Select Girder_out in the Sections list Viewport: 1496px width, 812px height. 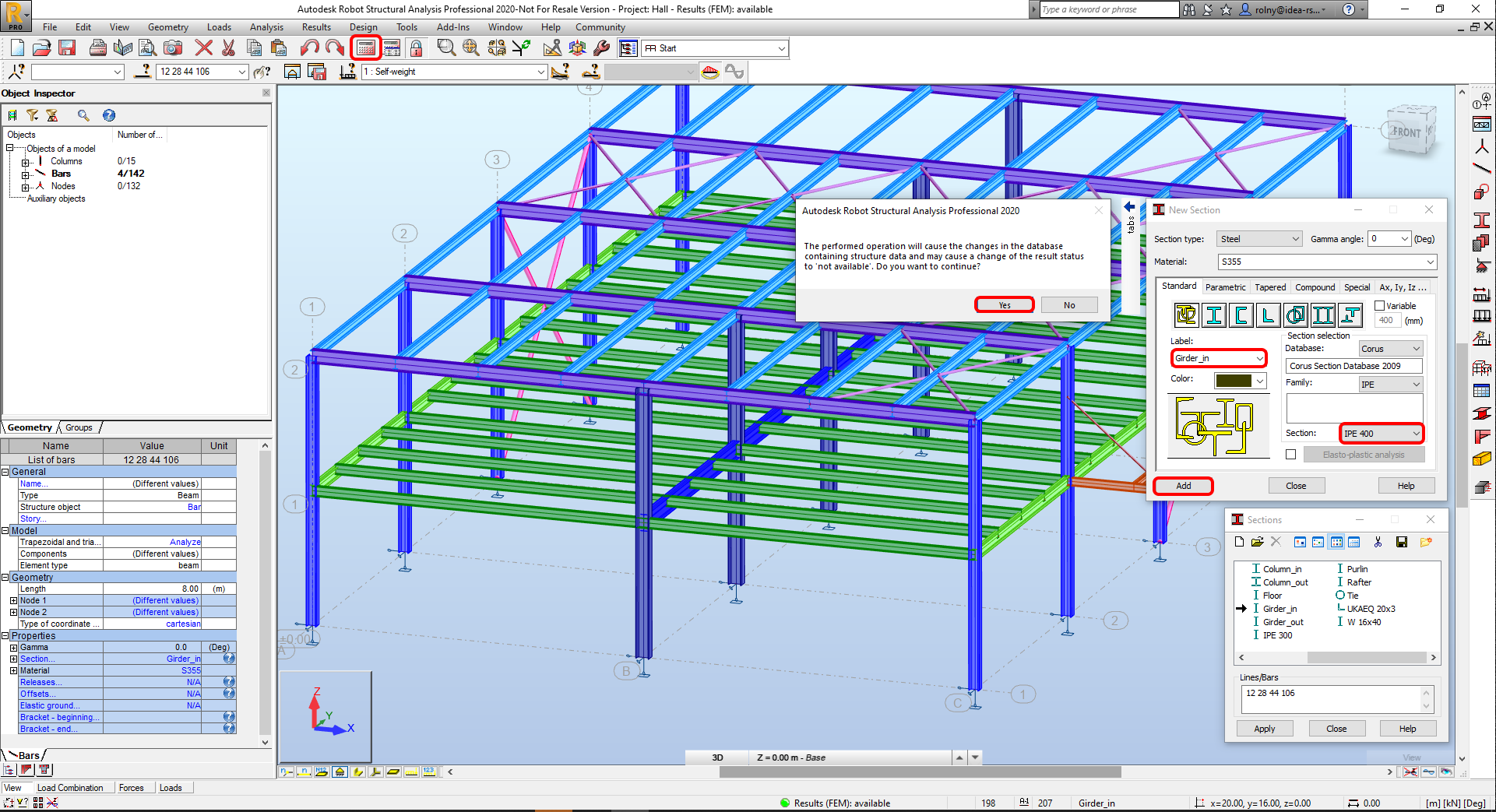pos(1283,622)
